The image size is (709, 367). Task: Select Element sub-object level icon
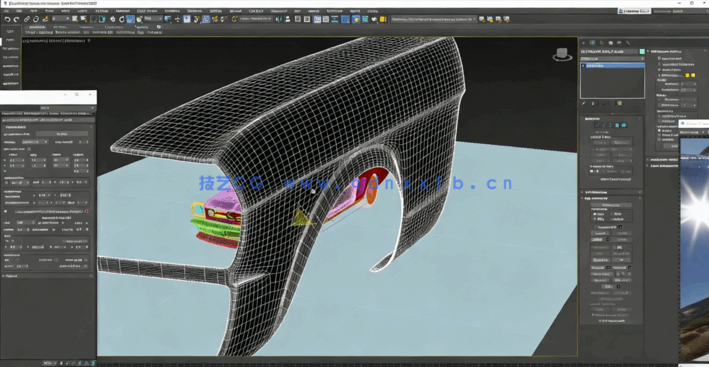(x=624, y=125)
